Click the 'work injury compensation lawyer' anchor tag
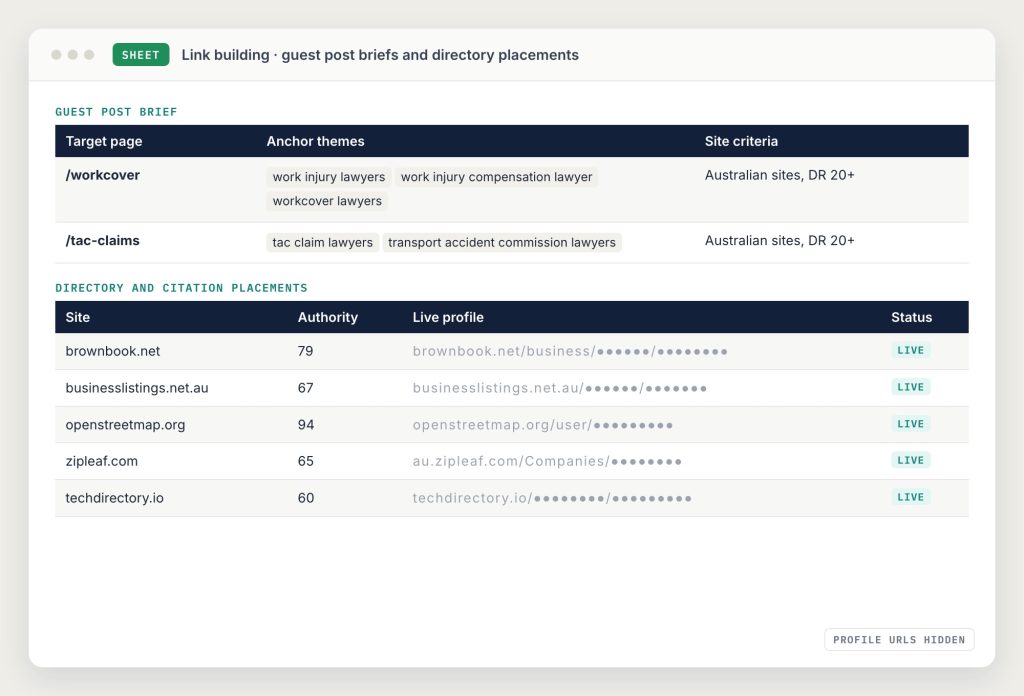This screenshot has width=1024, height=696. (496, 177)
